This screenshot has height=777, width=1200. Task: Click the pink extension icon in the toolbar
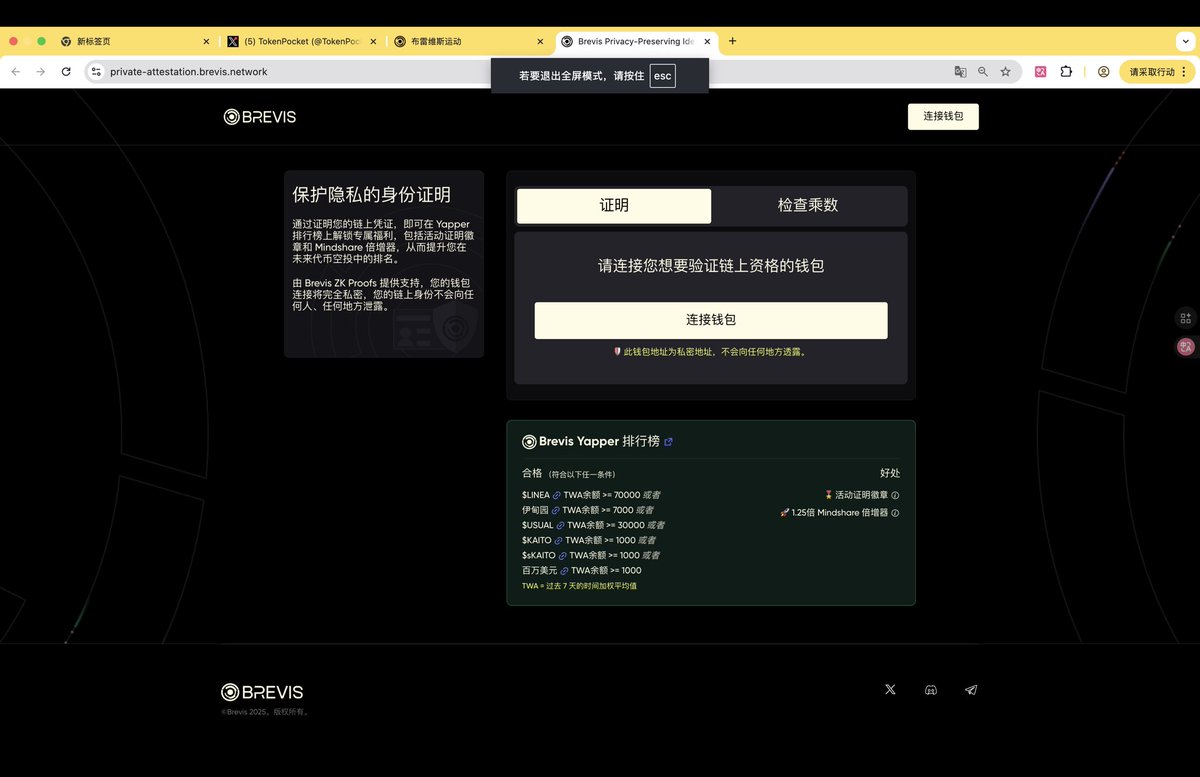[1040, 71]
